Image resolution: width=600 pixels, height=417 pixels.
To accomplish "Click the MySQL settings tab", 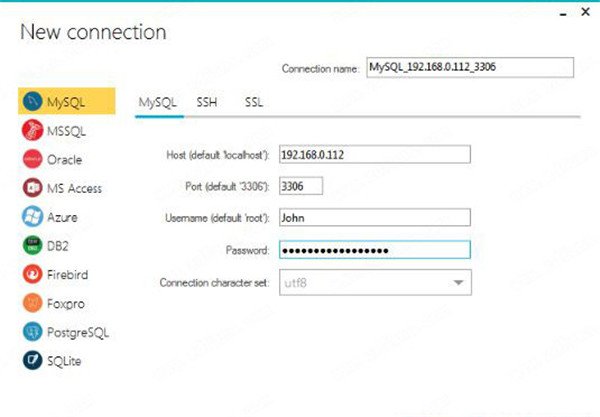I will tap(158, 102).
